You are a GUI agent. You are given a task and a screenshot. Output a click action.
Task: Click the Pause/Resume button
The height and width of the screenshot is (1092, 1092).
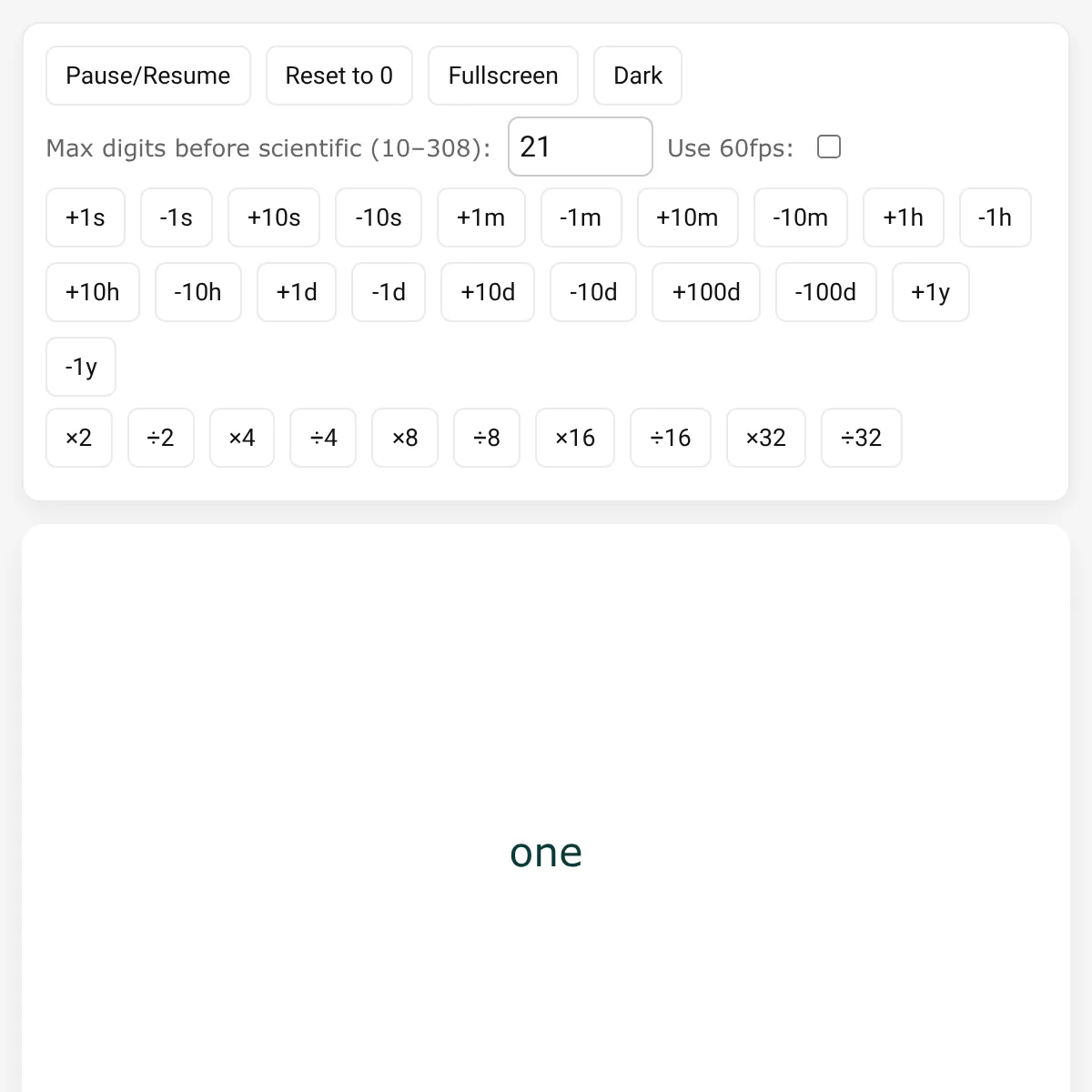(x=148, y=76)
